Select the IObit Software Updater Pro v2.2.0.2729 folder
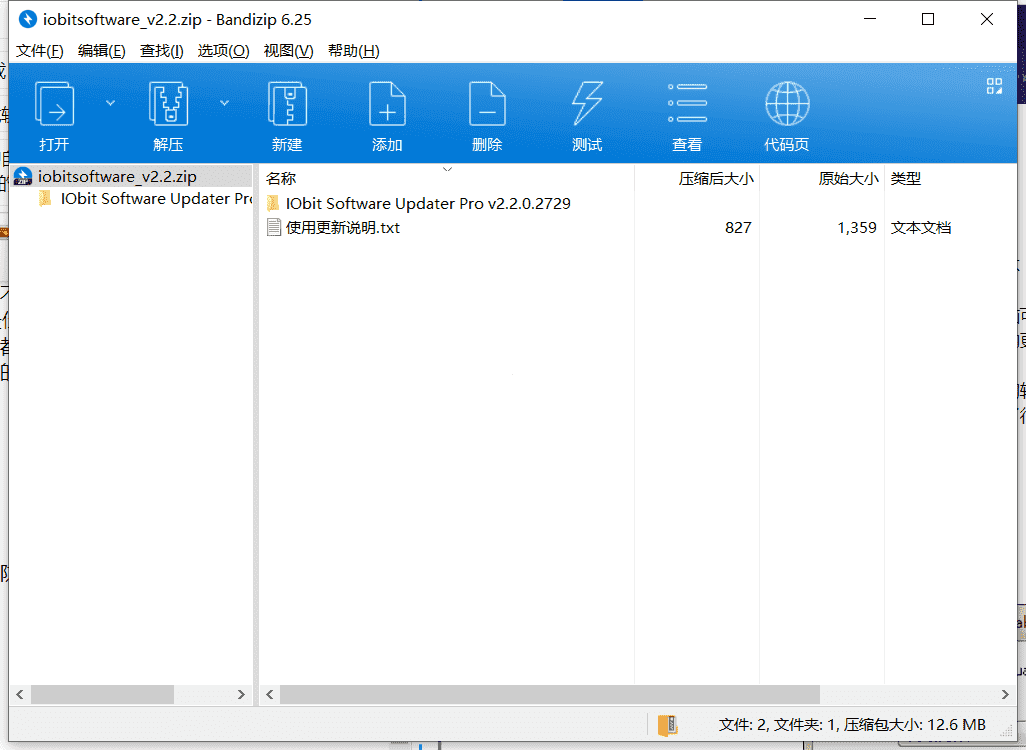Viewport: 1026px width, 750px height. click(428, 204)
